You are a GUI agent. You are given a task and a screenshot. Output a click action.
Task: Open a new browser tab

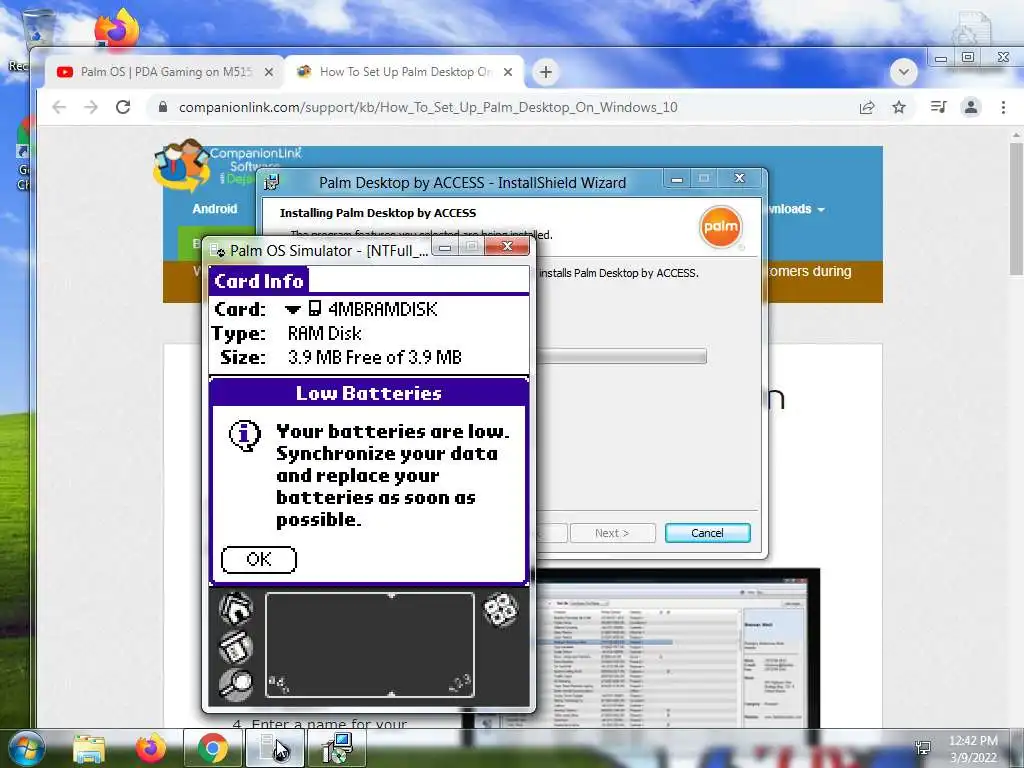[x=546, y=72]
